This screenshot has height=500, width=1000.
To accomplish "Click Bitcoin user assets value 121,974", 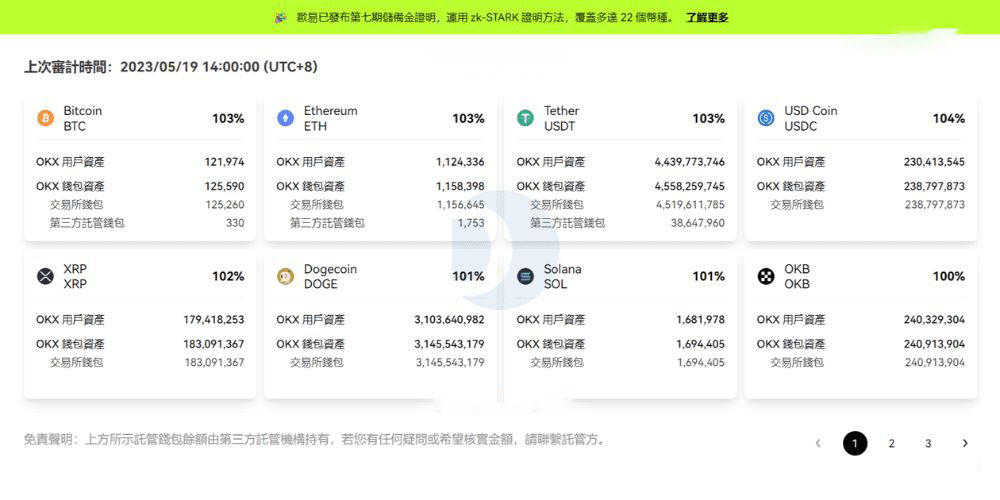I will (x=224, y=162).
